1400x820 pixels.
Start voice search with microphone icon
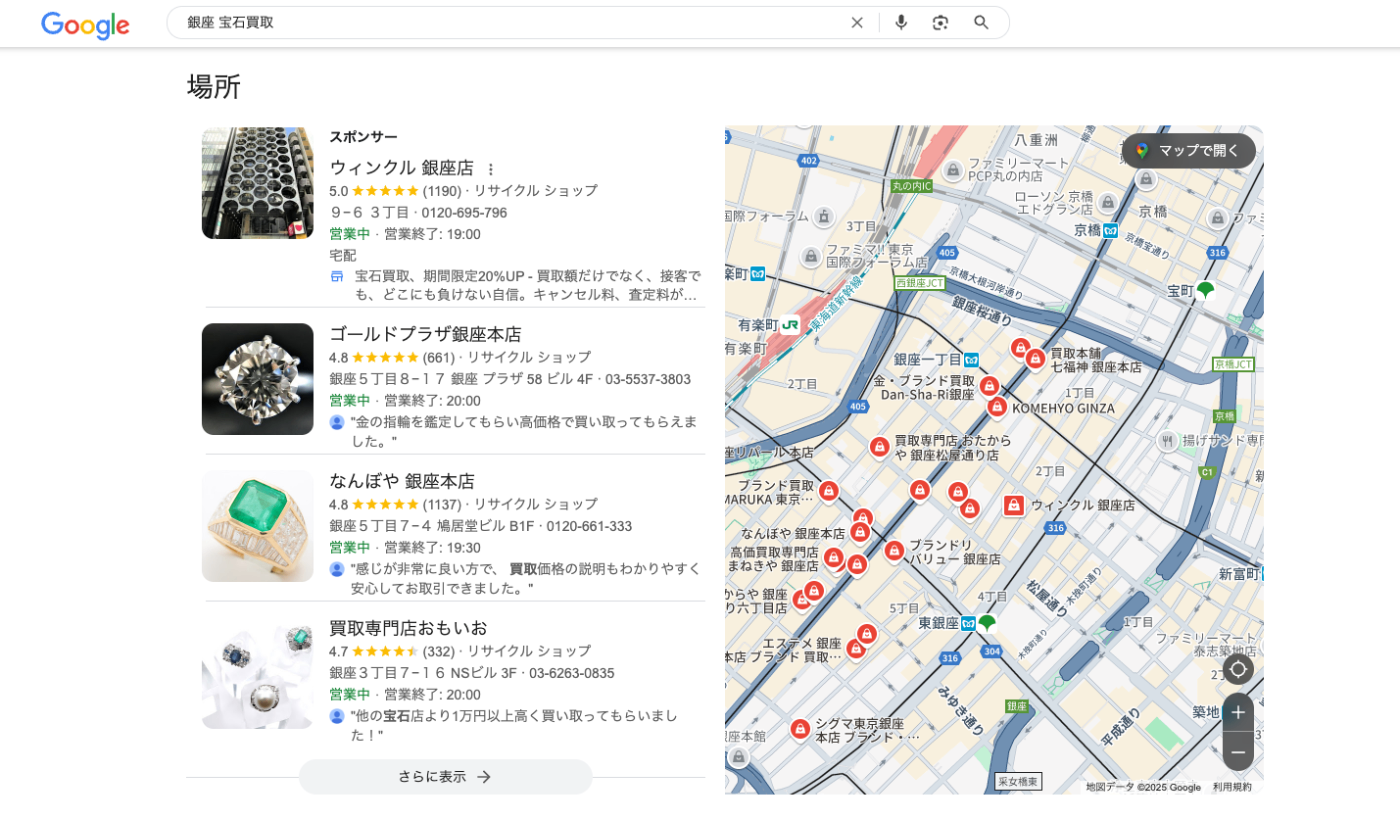tap(901, 23)
